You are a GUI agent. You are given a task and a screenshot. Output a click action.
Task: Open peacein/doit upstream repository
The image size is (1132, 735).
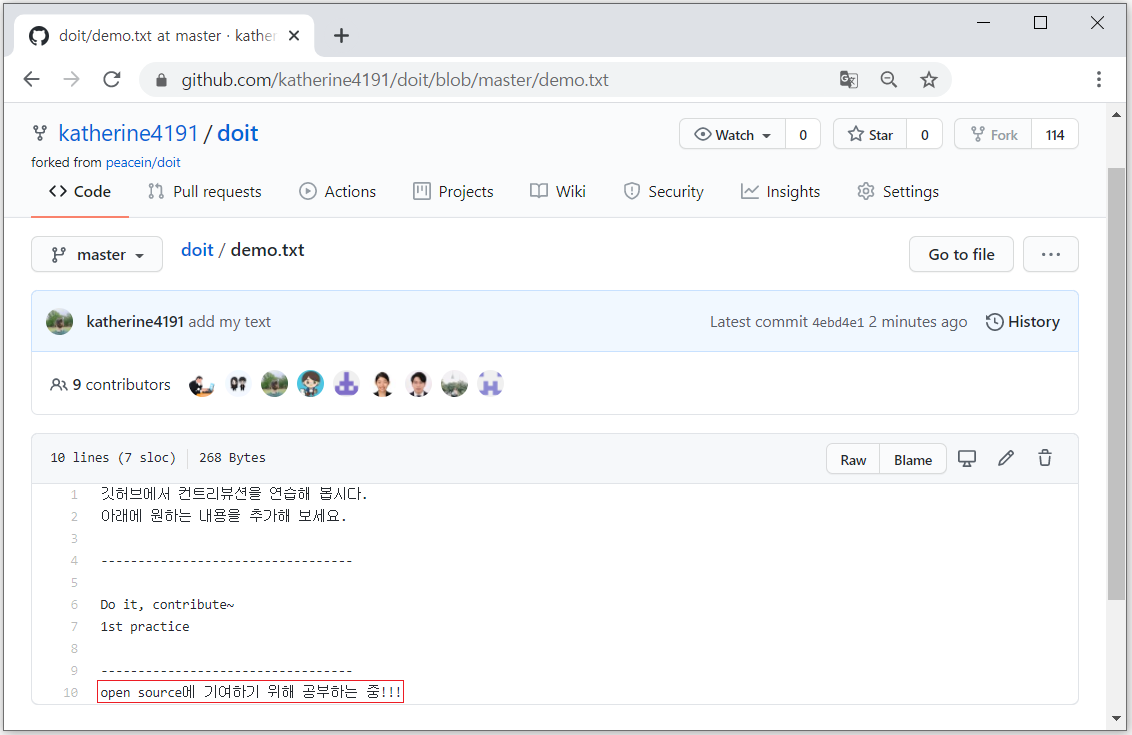point(143,162)
